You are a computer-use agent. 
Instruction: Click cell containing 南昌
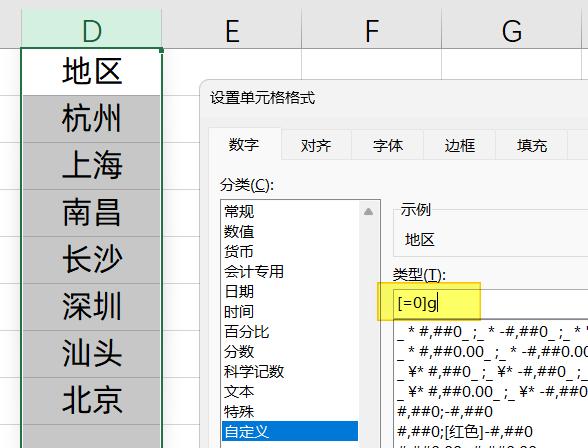(x=92, y=213)
